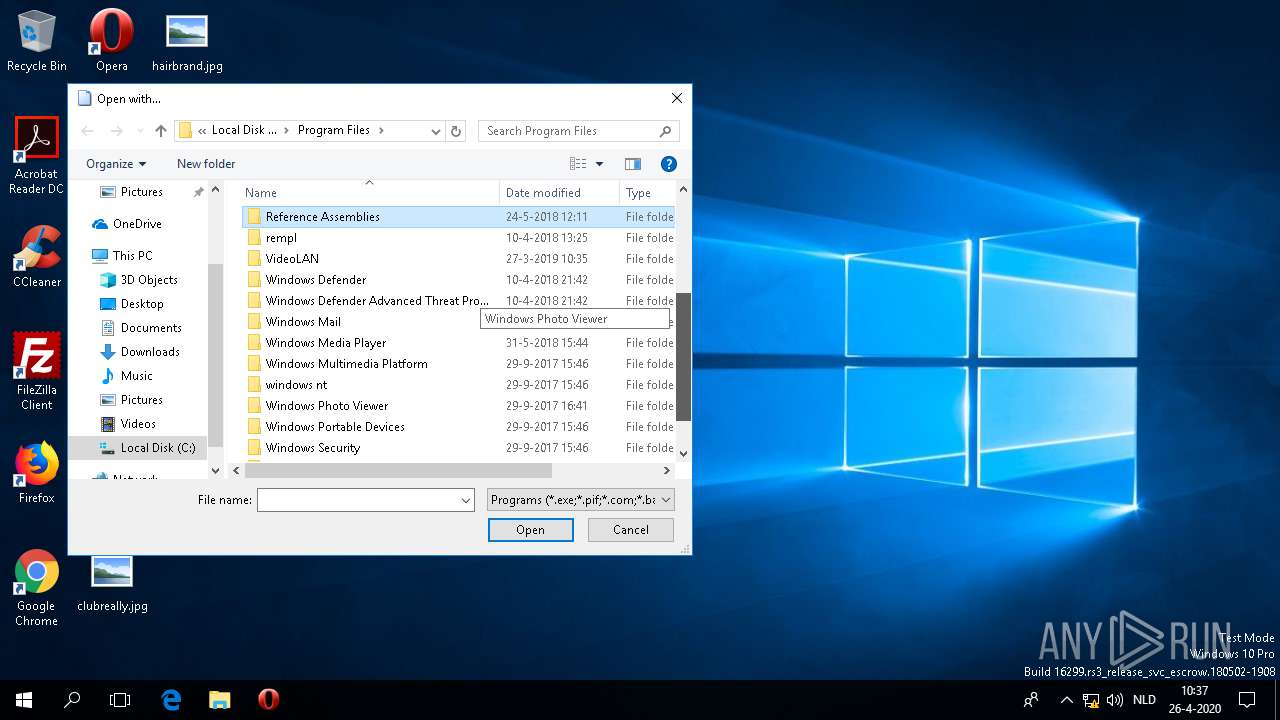This screenshot has height=720, width=1280.
Task: Open the Recycle Bin desktop icon
Action: pos(37,41)
